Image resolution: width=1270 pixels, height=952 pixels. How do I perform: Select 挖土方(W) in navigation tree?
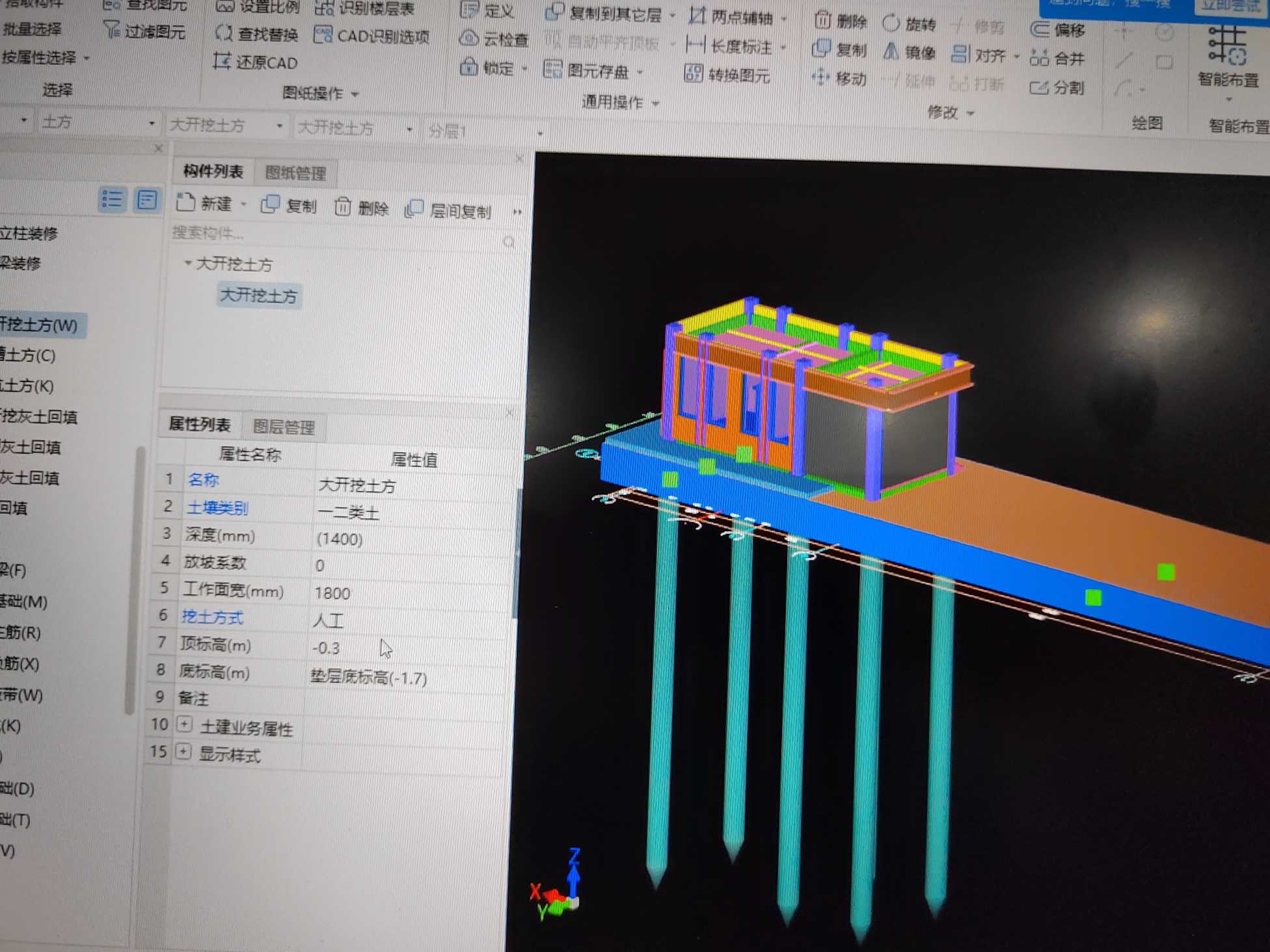point(40,324)
